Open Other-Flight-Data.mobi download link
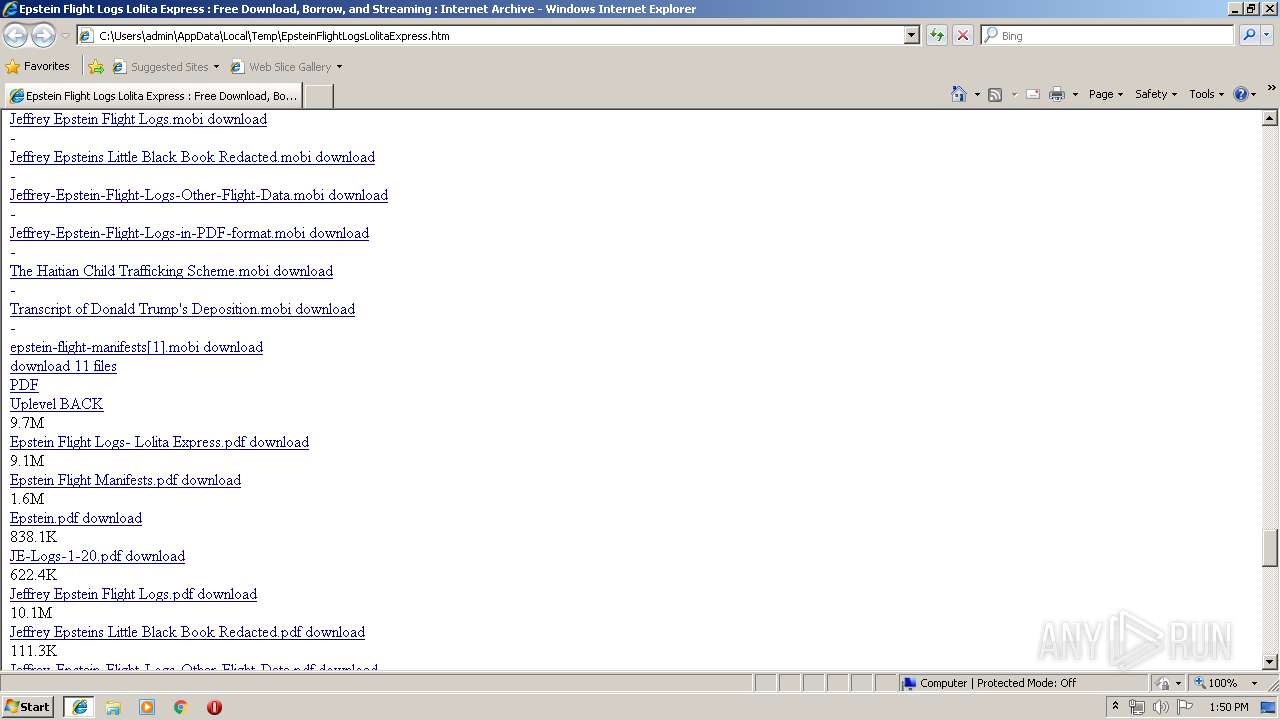1280x720 pixels. [x=199, y=195]
